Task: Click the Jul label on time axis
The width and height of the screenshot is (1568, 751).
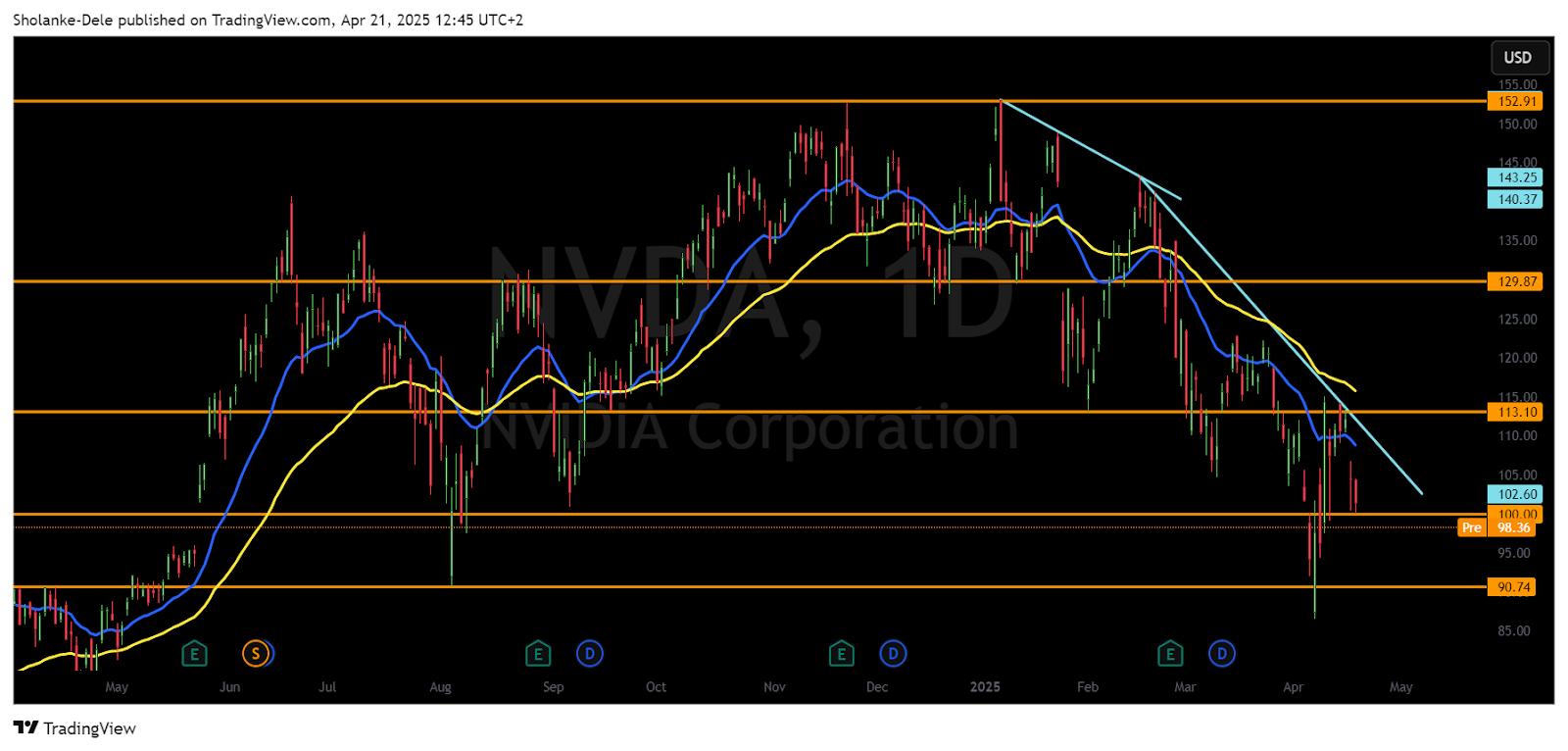Action: (327, 686)
